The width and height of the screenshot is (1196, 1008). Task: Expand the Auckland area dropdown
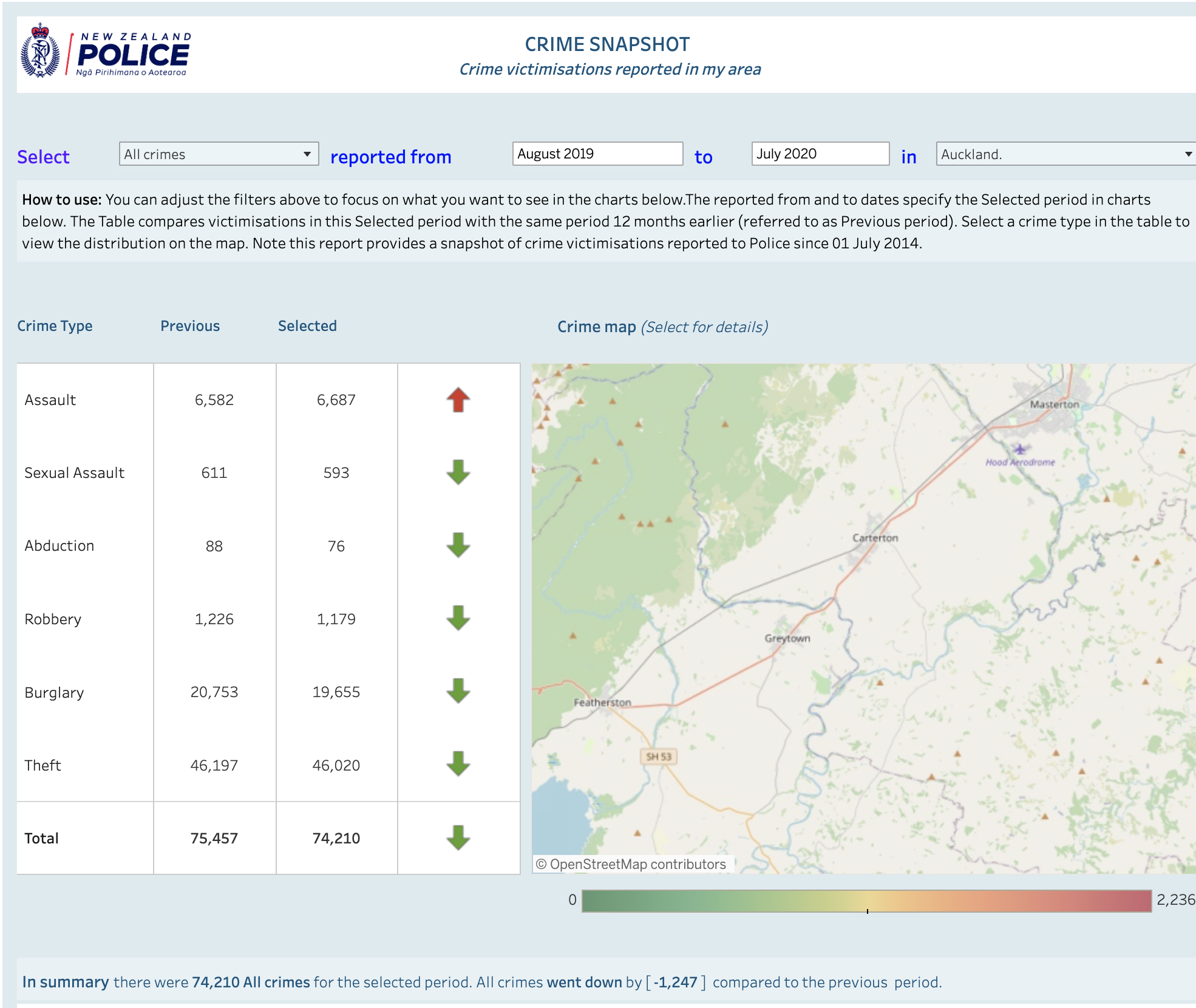tap(1066, 154)
